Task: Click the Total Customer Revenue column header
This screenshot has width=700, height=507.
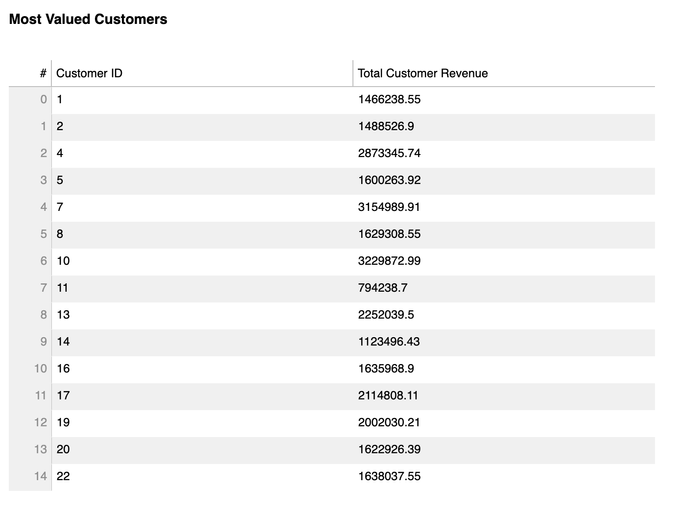Action: (x=422, y=73)
